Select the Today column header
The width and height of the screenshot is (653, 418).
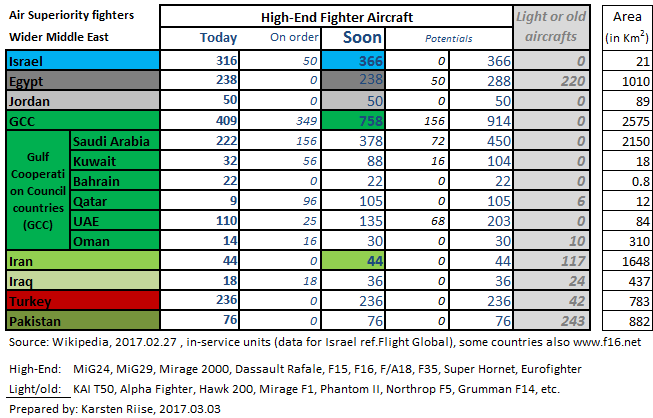click(218, 37)
